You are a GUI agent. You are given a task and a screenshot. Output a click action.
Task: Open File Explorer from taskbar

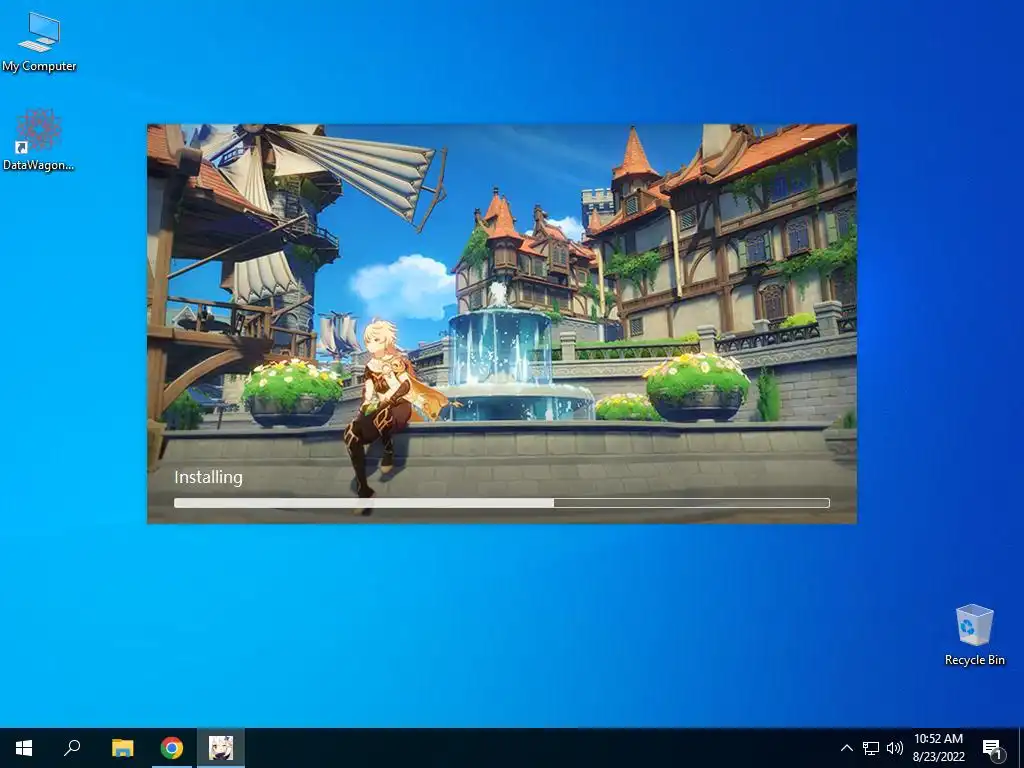coord(122,748)
